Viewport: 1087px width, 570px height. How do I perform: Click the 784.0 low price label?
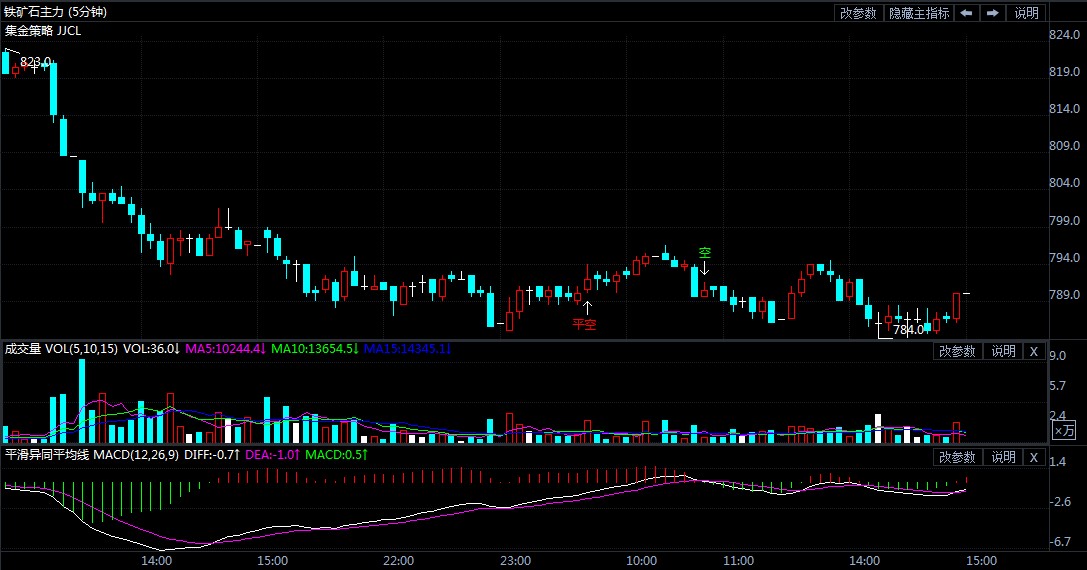click(908, 330)
